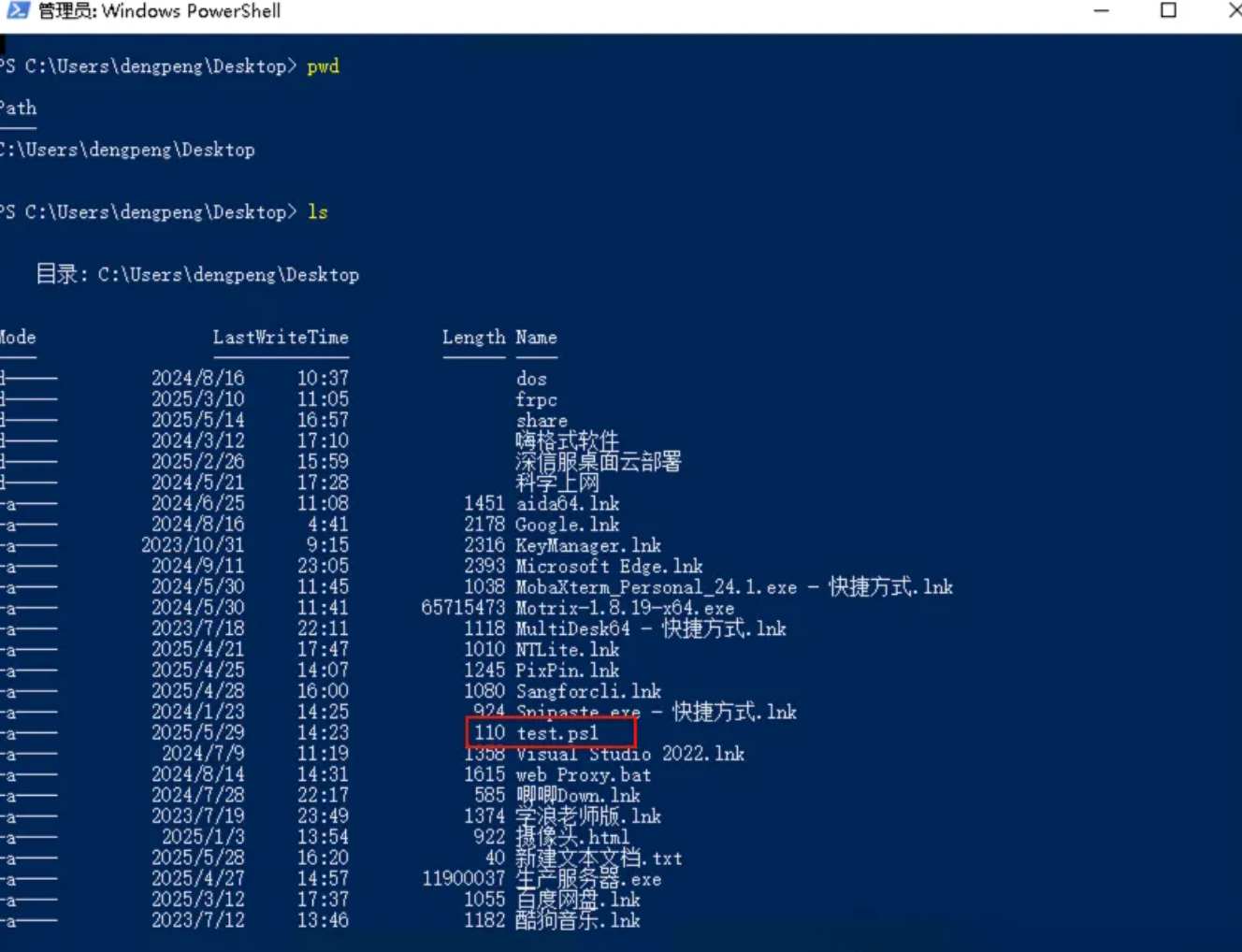Click the title text 管理员: Windows PowerShell
The width and height of the screenshot is (1242, 952).
click(159, 11)
